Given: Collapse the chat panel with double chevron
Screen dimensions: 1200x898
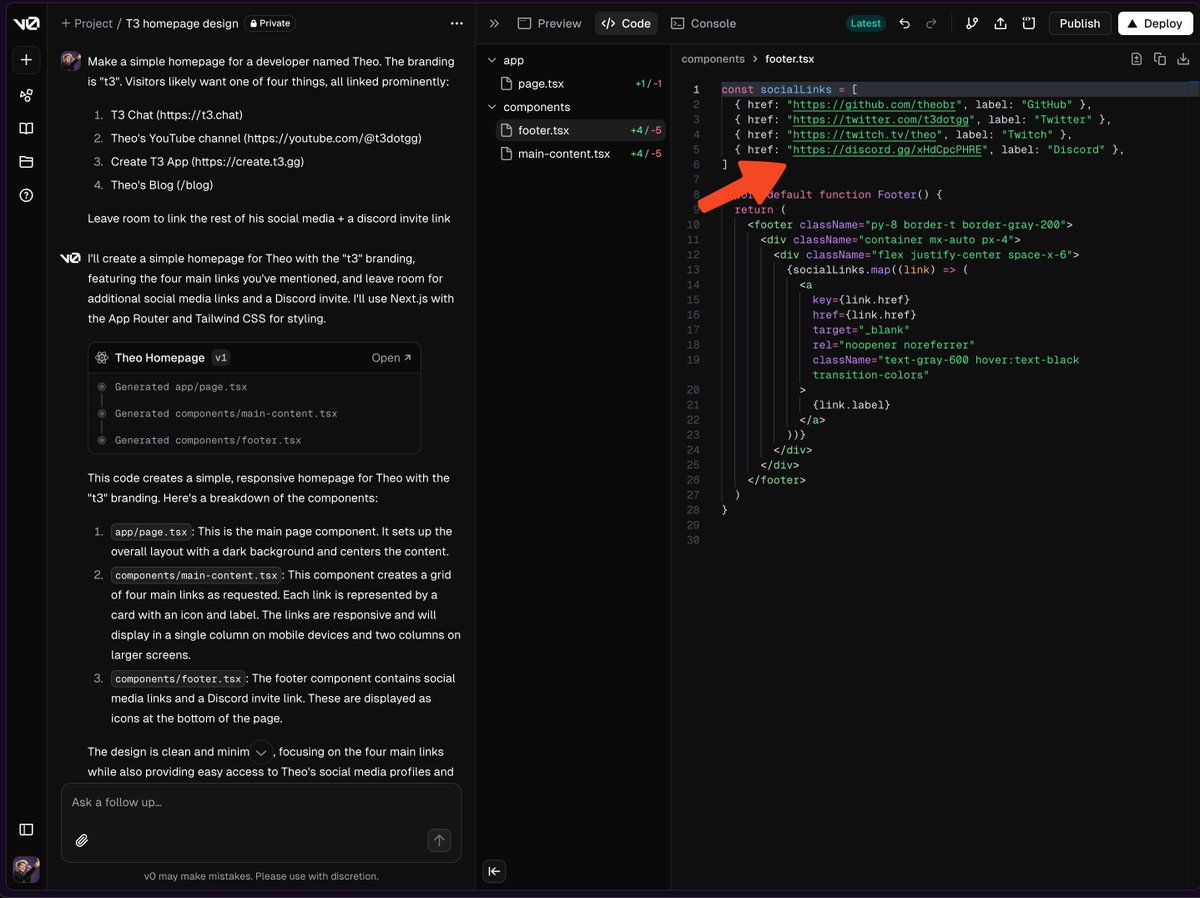Looking at the screenshot, I should click(x=494, y=23).
